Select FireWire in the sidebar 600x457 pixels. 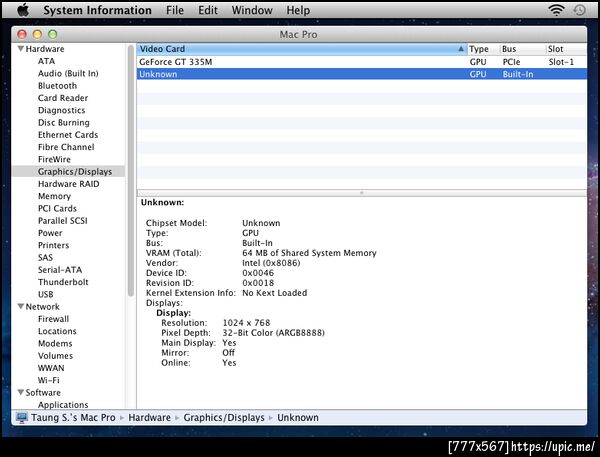point(54,159)
